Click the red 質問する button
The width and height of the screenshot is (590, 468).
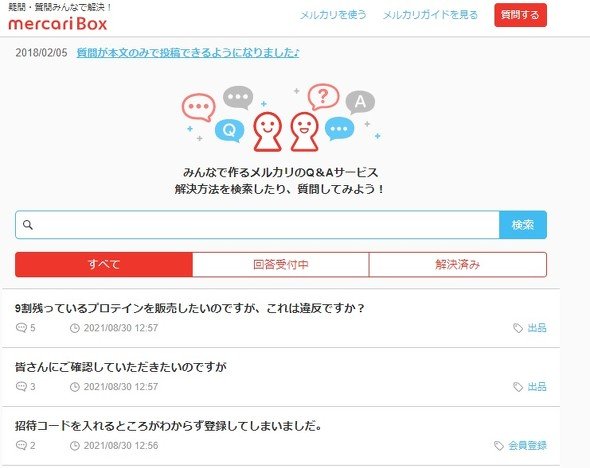click(520, 15)
